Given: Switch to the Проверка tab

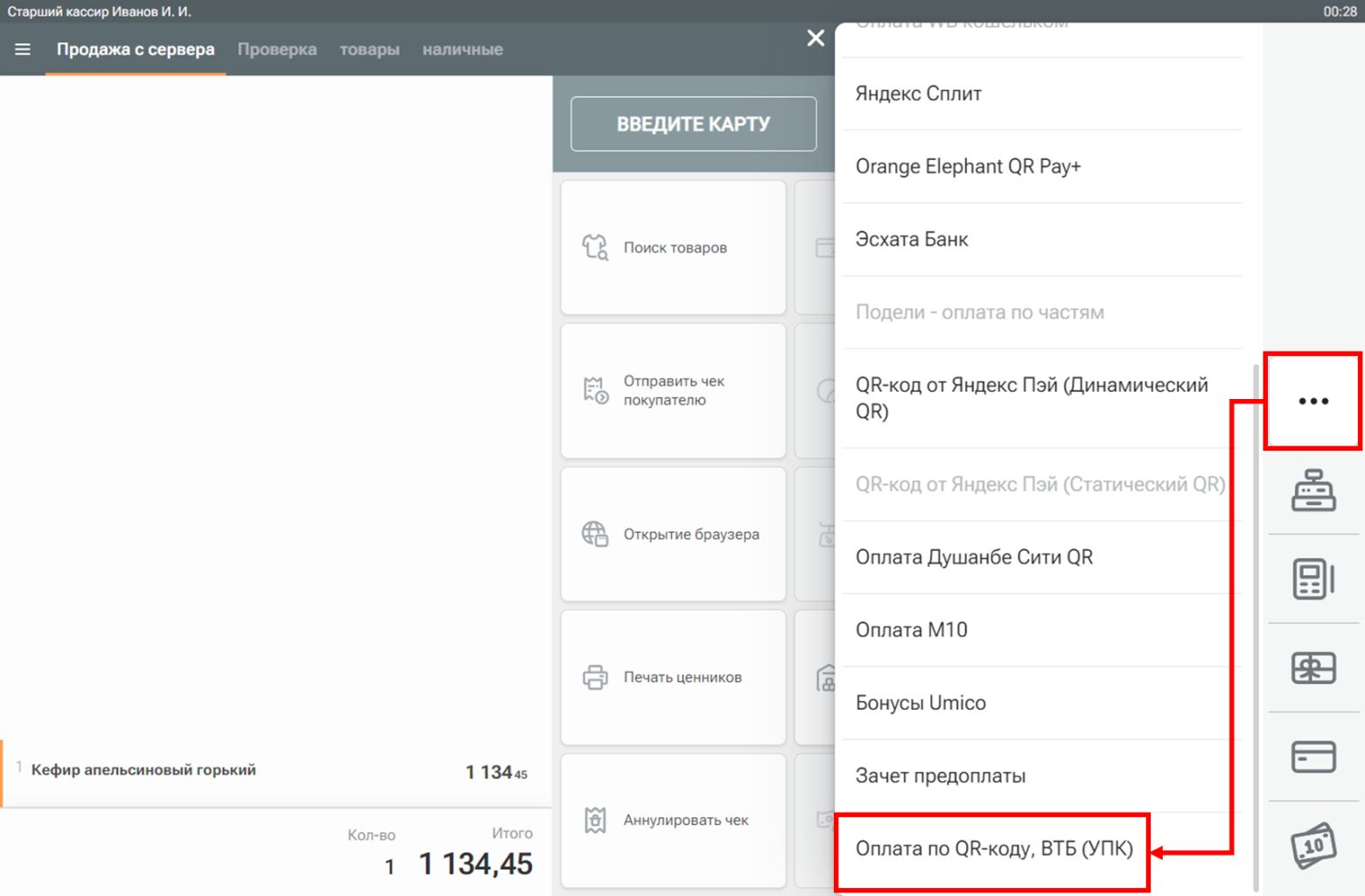Looking at the screenshot, I should [x=277, y=50].
